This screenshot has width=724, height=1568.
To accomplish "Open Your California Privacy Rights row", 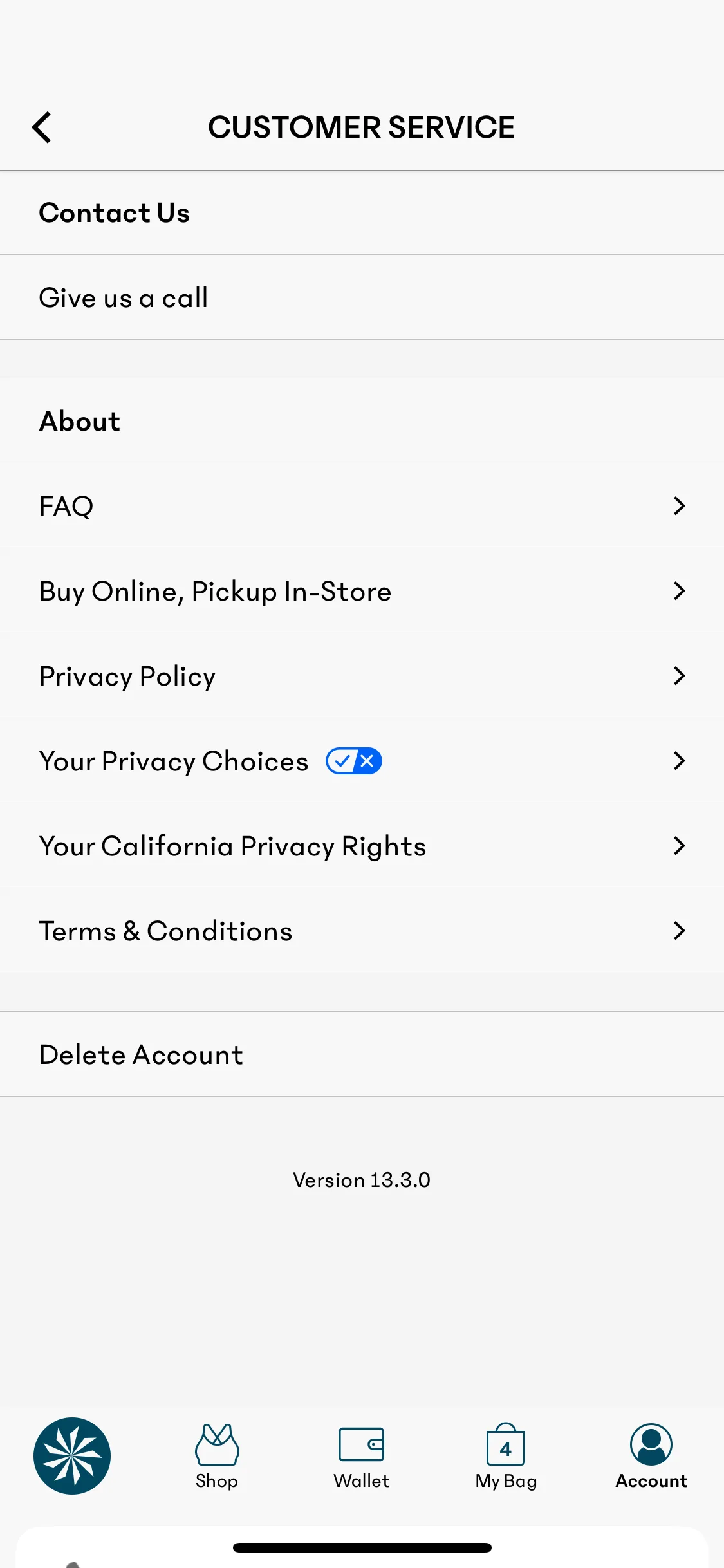I will click(x=362, y=846).
